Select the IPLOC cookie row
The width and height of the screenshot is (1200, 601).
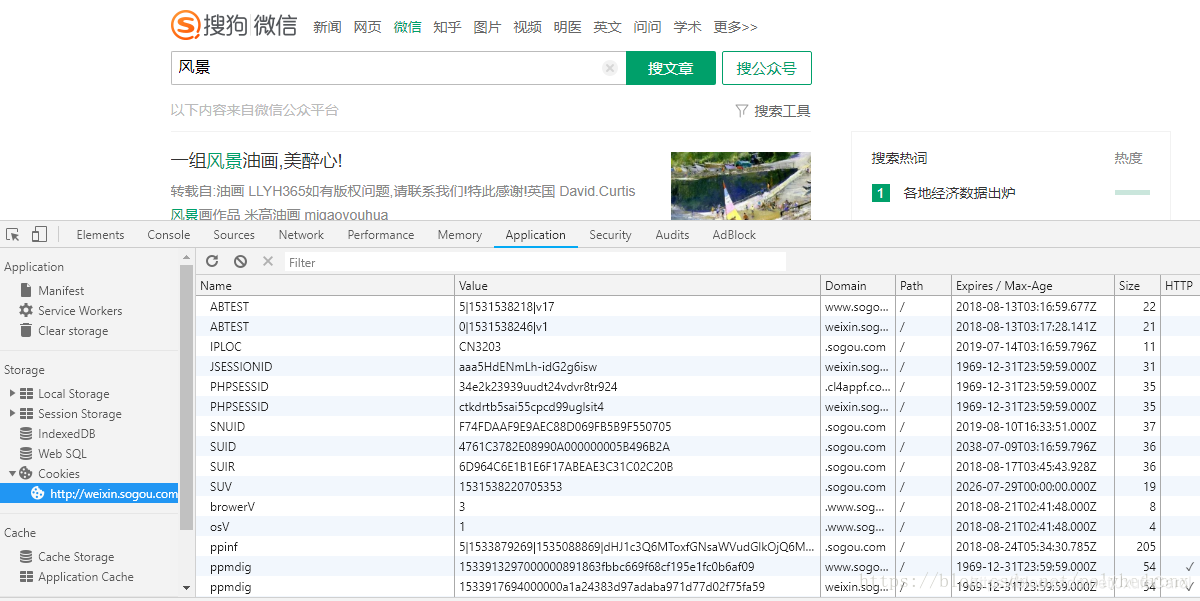click(x=698, y=347)
